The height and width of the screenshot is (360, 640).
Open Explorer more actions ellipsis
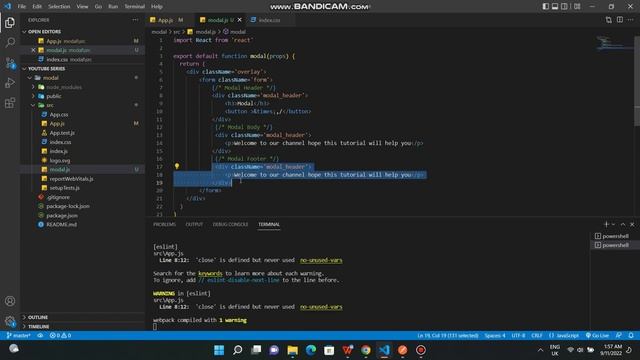point(135,20)
